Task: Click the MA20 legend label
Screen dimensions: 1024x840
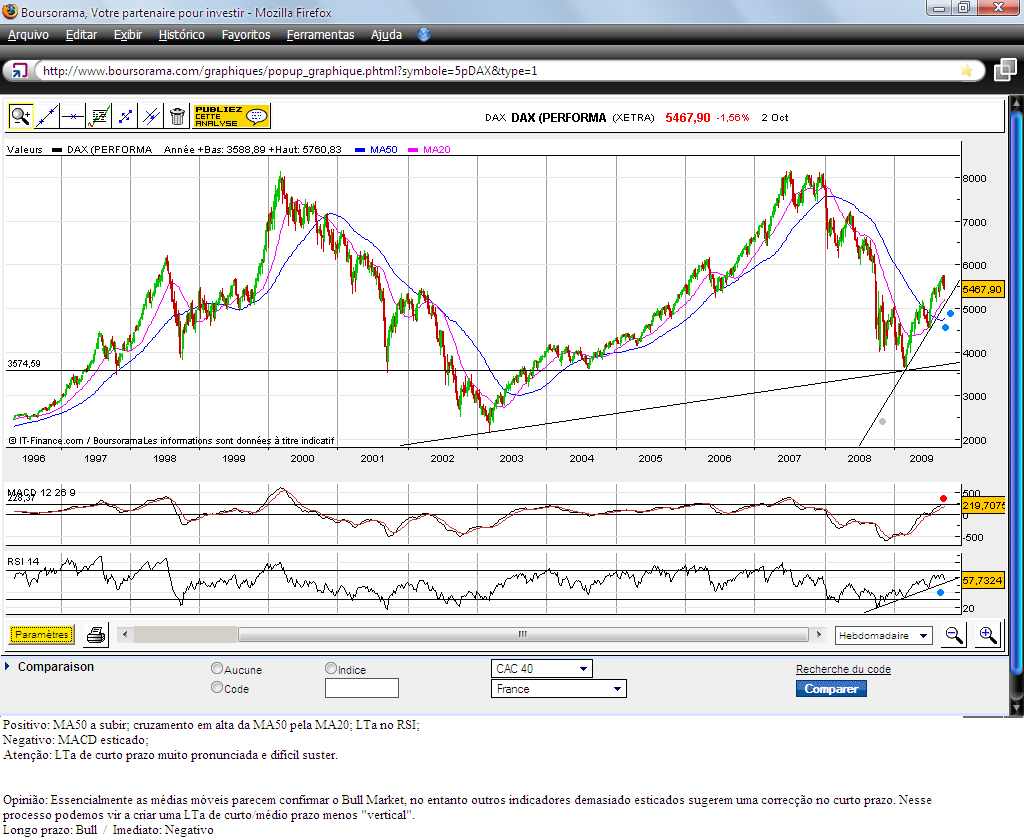Action: point(436,150)
